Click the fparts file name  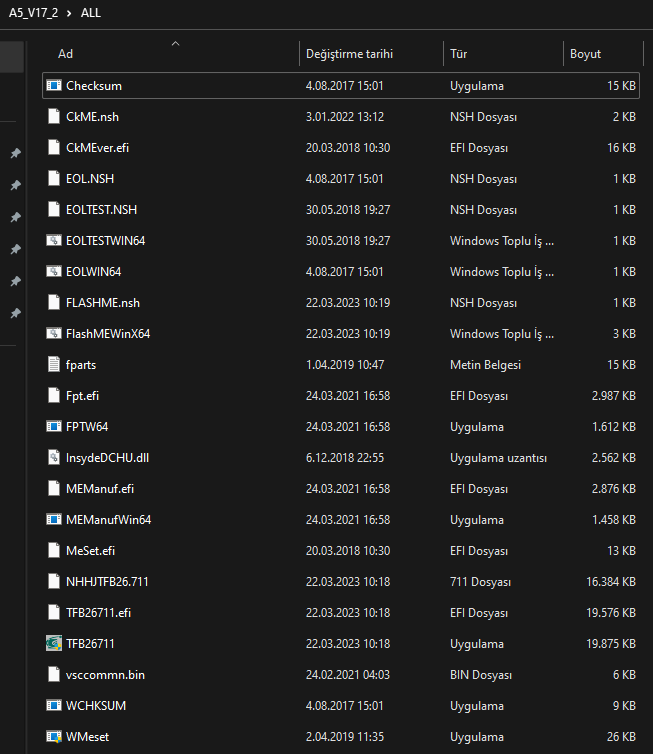[x=81, y=365]
